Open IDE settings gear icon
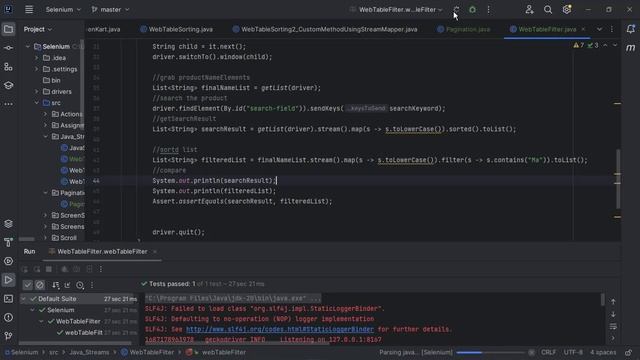 coord(567,9)
